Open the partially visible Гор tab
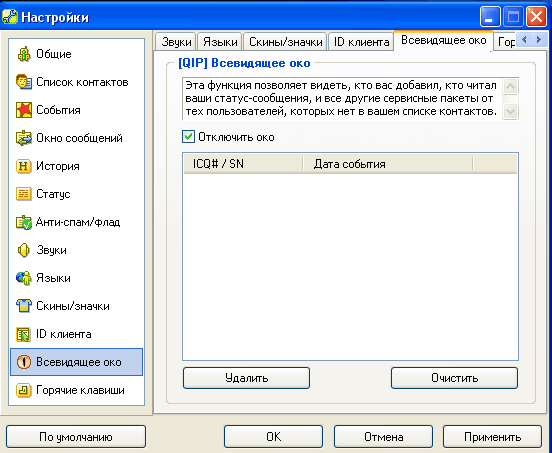Image resolution: width=552 pixels, height=453 pixels. (x=505, y=42)
